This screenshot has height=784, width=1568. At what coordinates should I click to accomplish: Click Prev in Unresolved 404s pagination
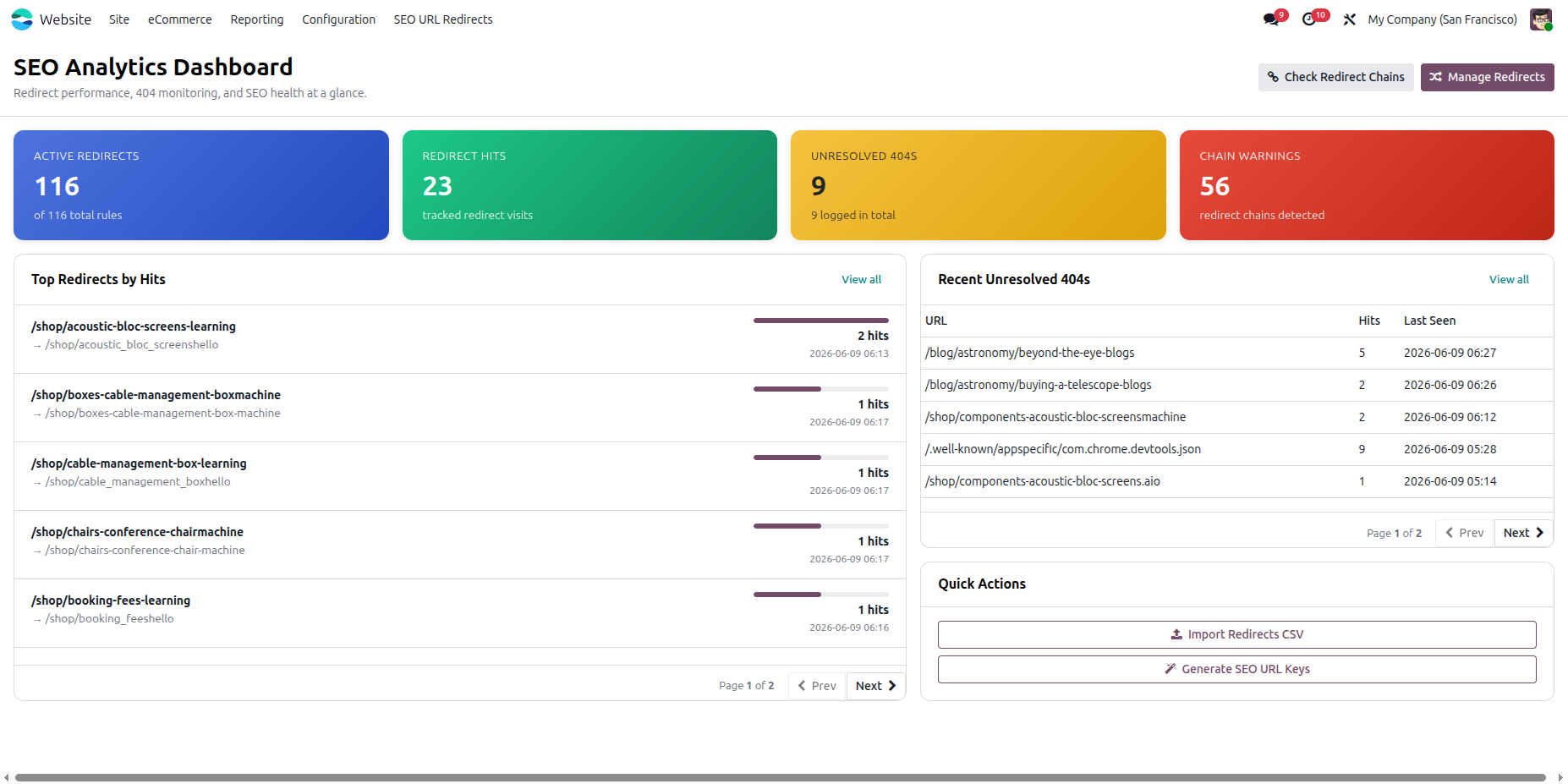click(1465, 533)
